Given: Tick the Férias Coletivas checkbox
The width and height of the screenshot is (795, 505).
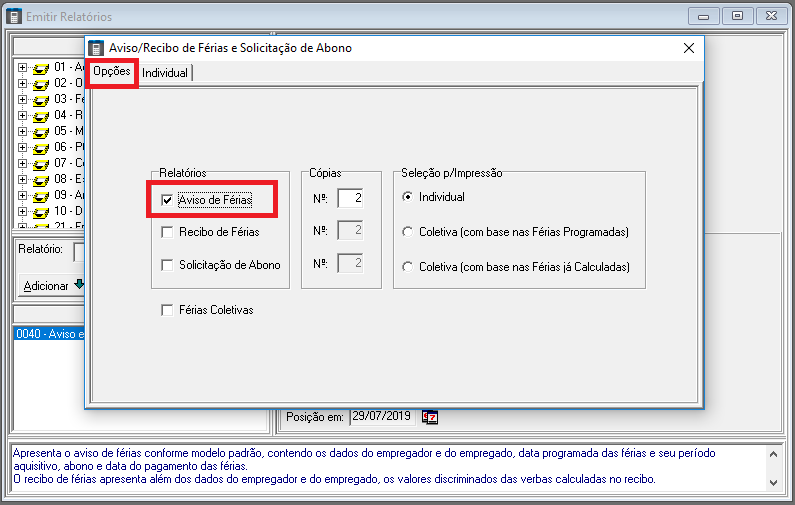Looking at the screenshot, I should coord(167,310).
